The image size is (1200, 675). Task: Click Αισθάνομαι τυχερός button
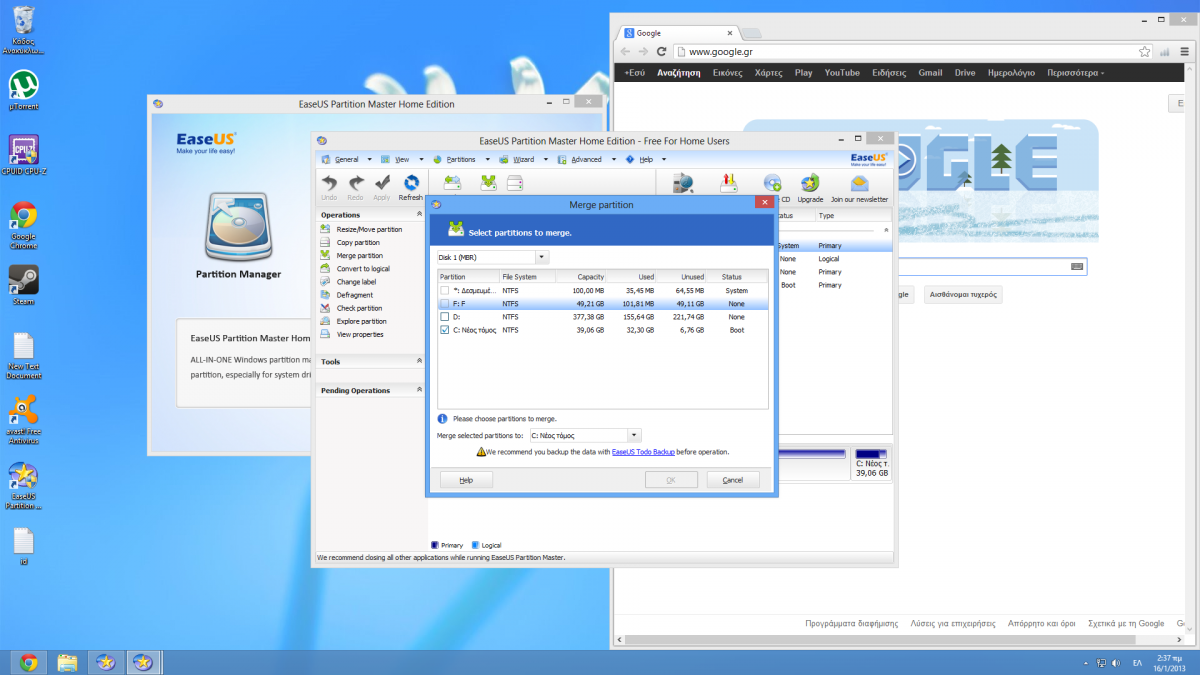click(x=963, y=295)
